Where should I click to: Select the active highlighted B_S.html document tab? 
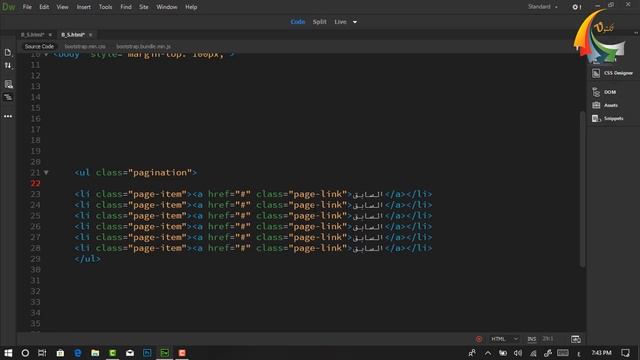point(73,35)
